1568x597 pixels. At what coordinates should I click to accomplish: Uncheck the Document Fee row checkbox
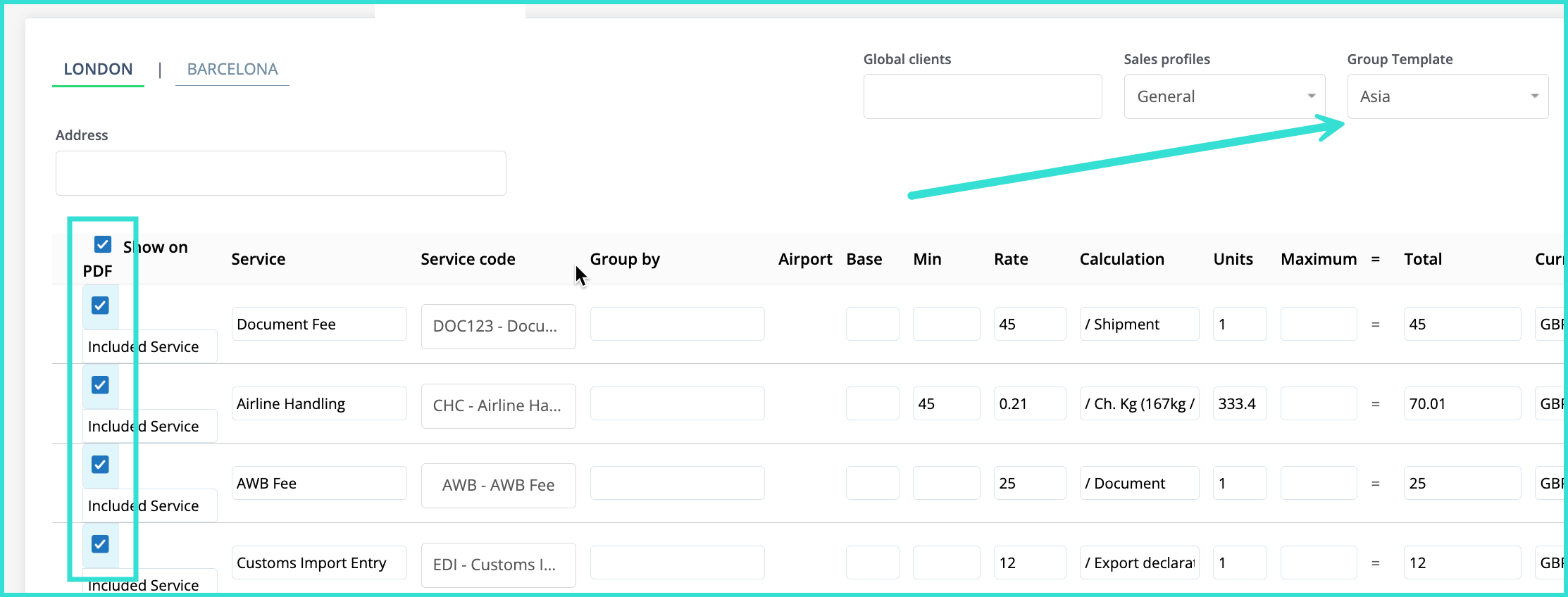point(100,306)
